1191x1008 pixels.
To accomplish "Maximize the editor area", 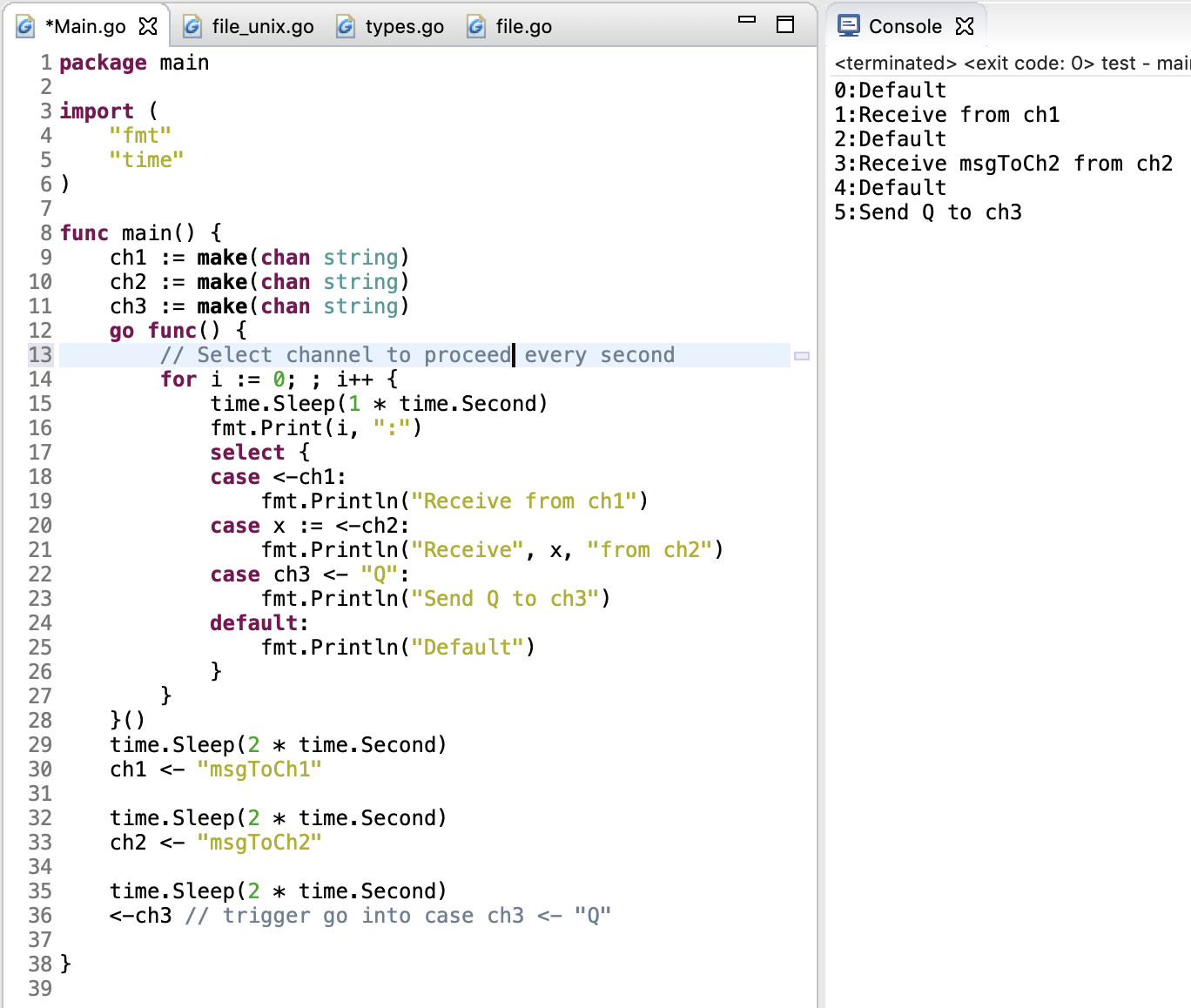I will click(785, 24).
